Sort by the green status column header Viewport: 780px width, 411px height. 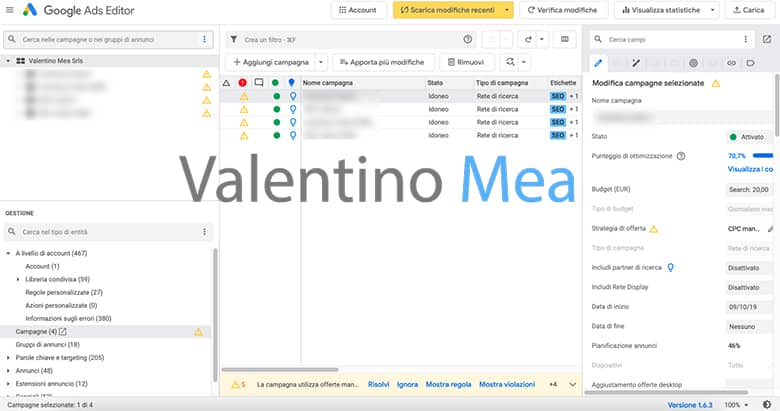point(275,83)
